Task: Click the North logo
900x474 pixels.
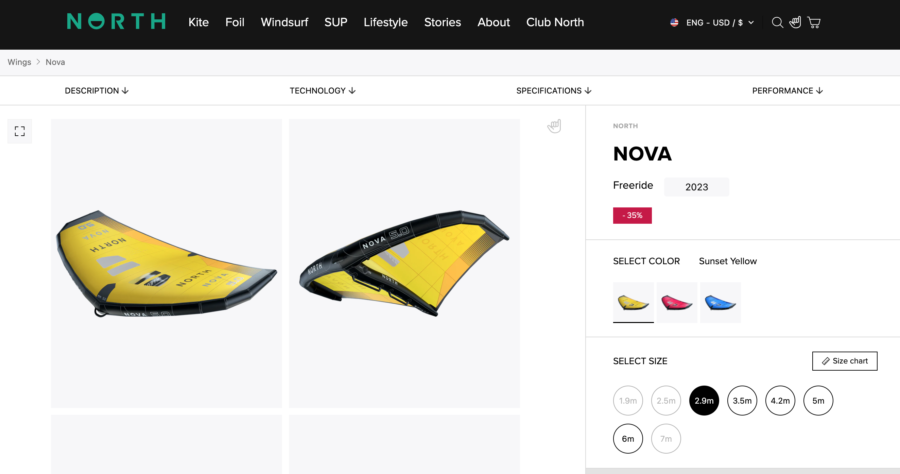Action: [115, 22]
